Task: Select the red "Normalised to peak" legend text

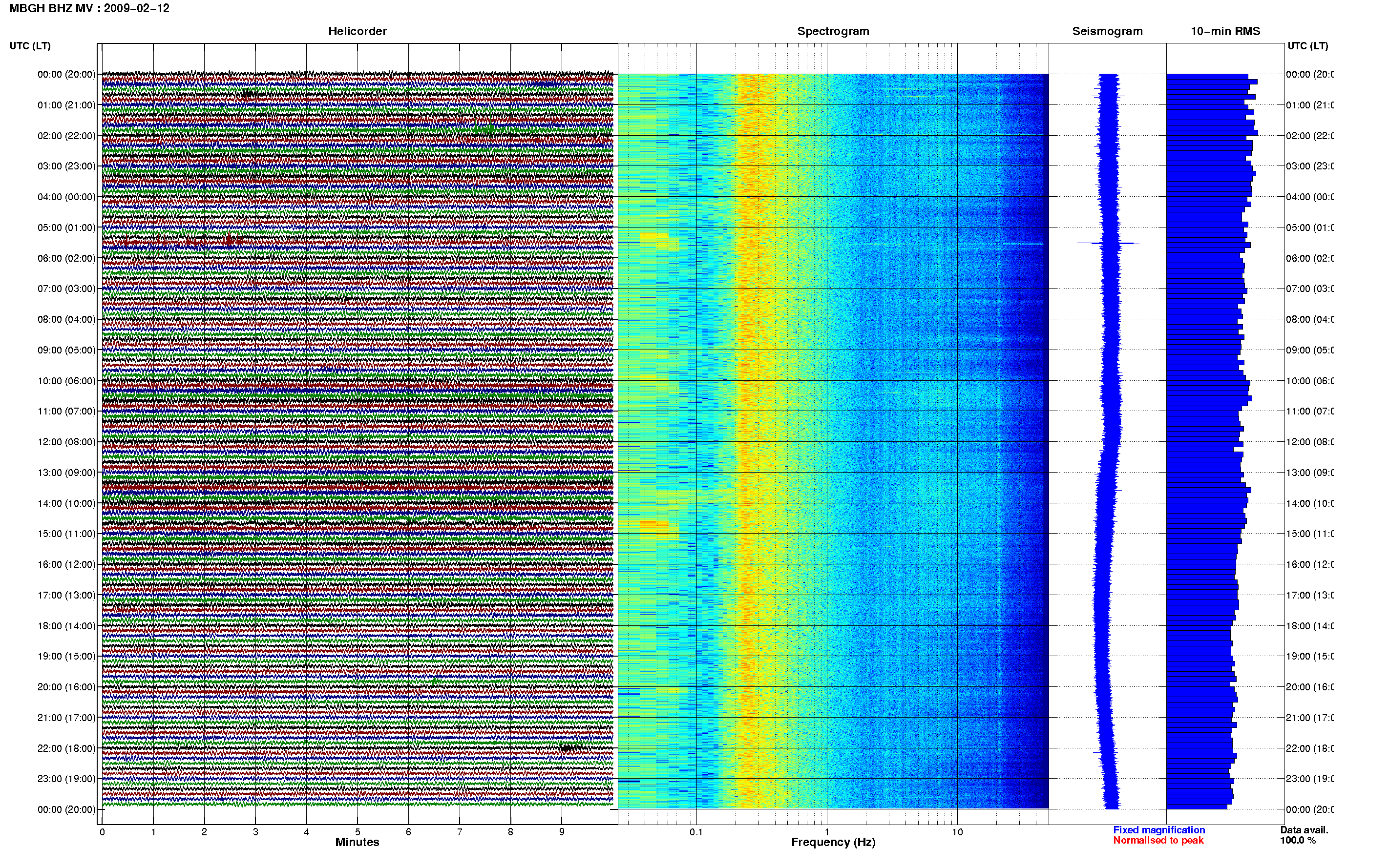Action: [x=1158, y=840]
